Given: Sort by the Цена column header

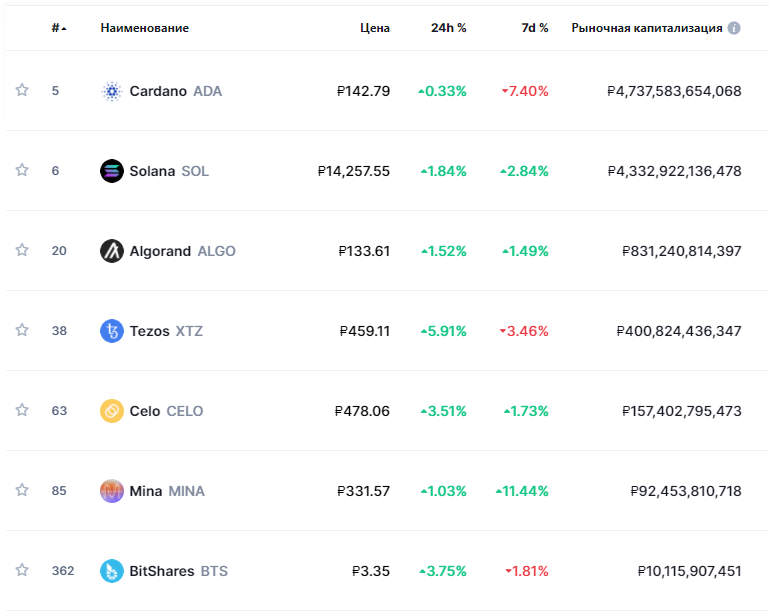Looking at the screenshot, I should tap(375, 28).
